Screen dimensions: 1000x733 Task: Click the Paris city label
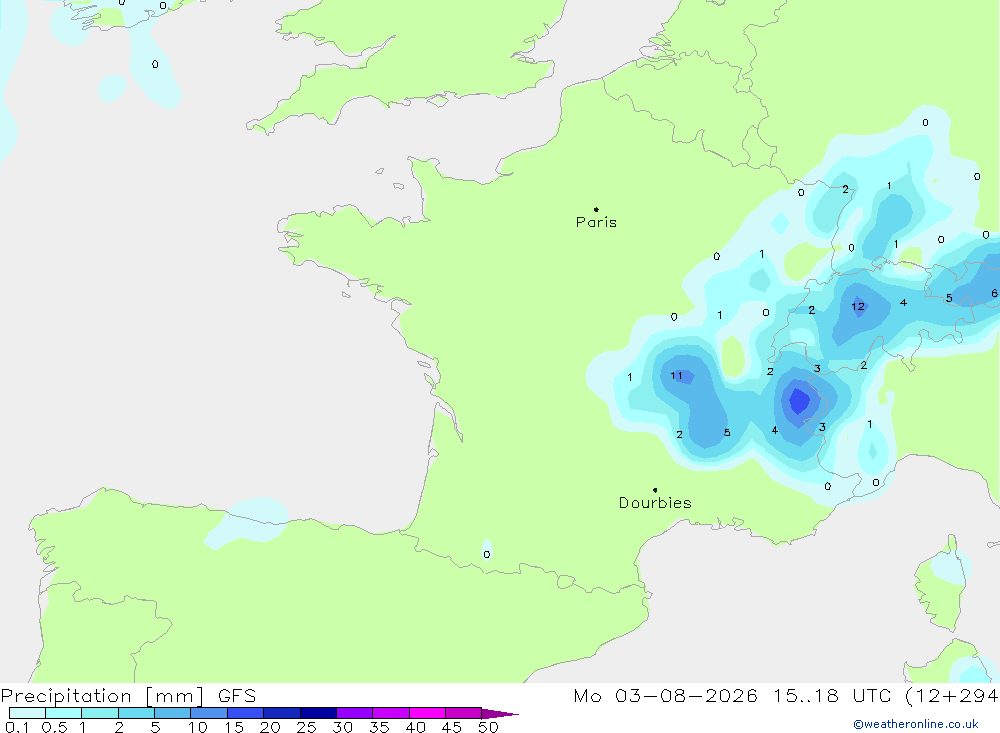(596, 222)
